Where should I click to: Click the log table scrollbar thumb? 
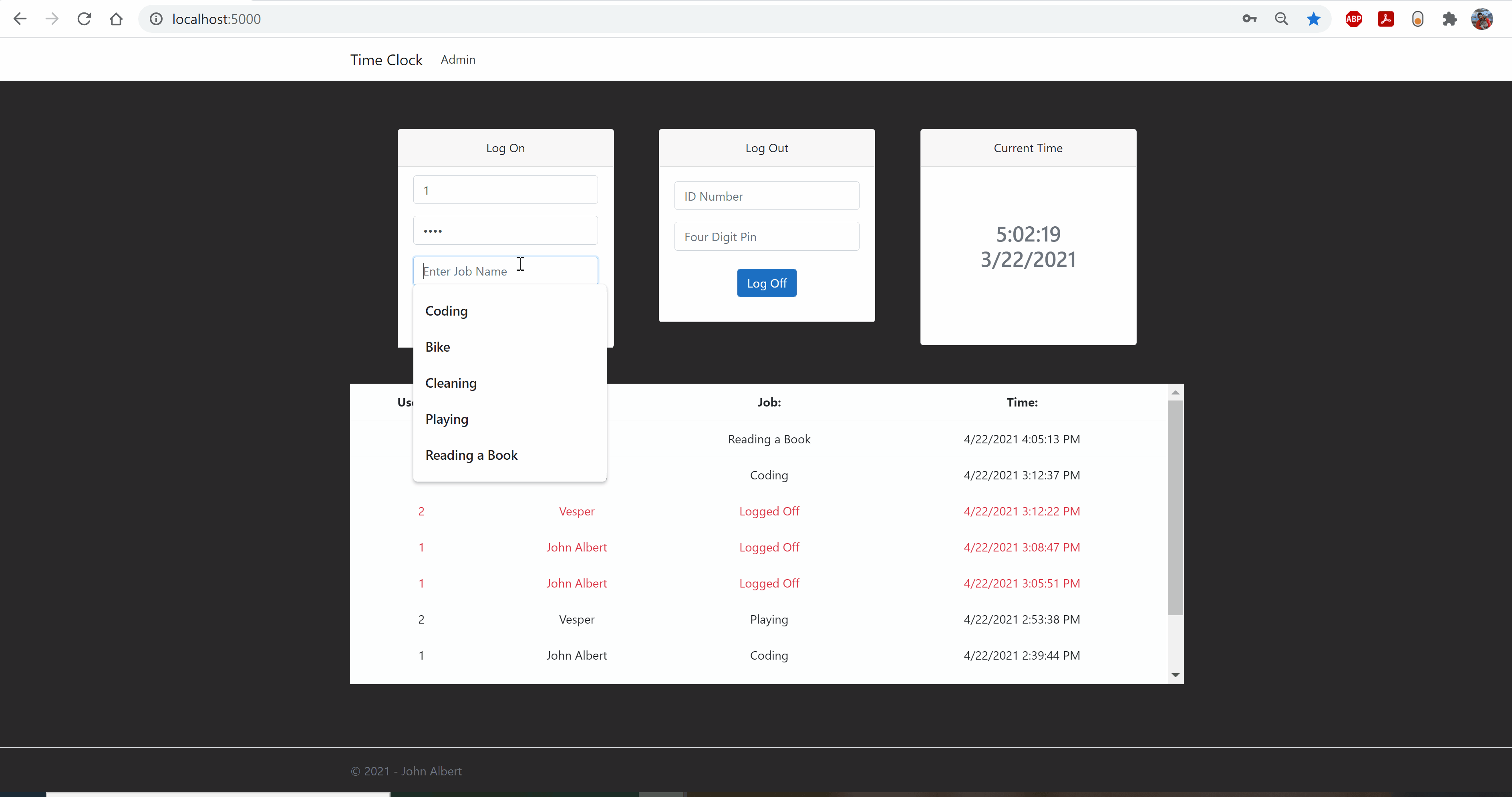(1175, 508)
